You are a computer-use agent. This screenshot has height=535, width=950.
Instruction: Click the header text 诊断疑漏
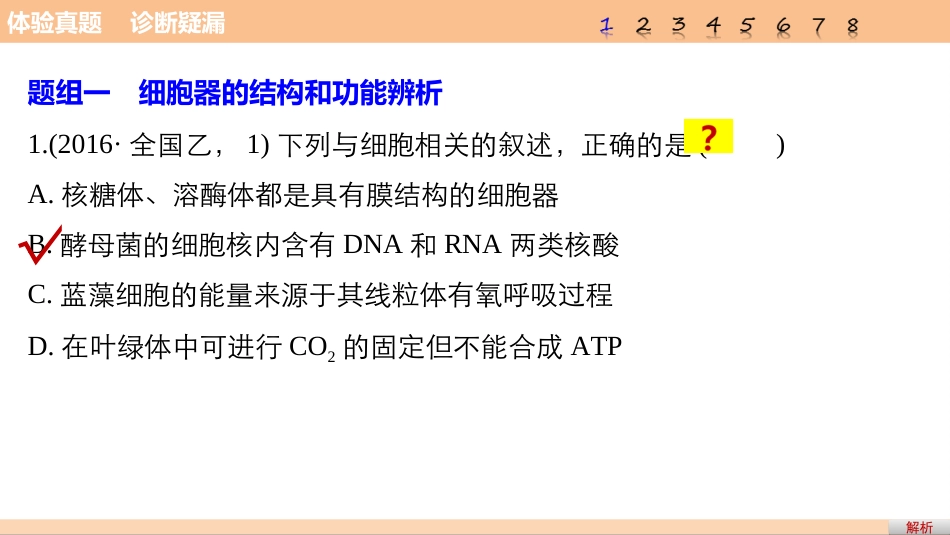[178, 22]
